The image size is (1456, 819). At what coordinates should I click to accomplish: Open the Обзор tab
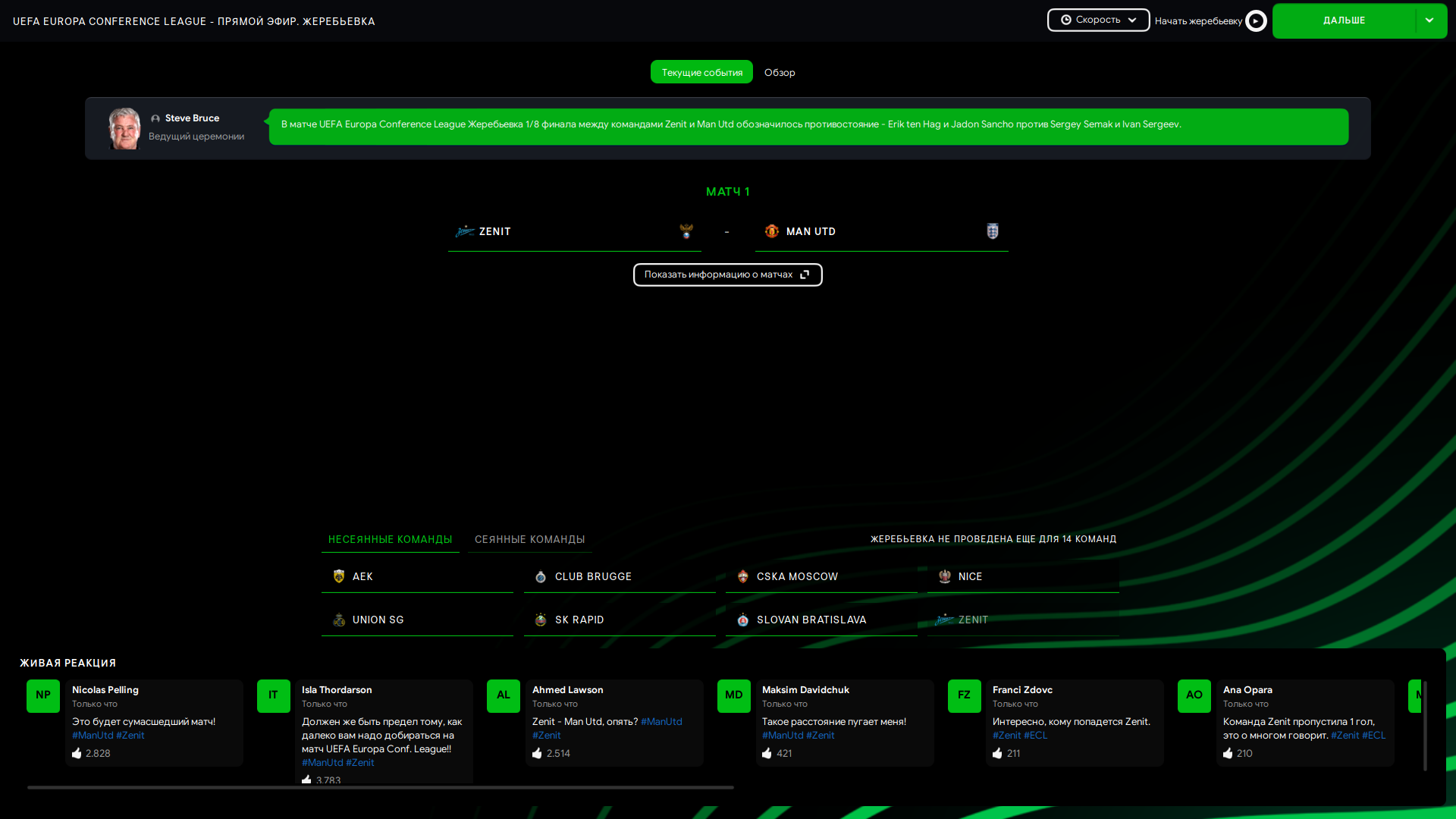(780, 72)
